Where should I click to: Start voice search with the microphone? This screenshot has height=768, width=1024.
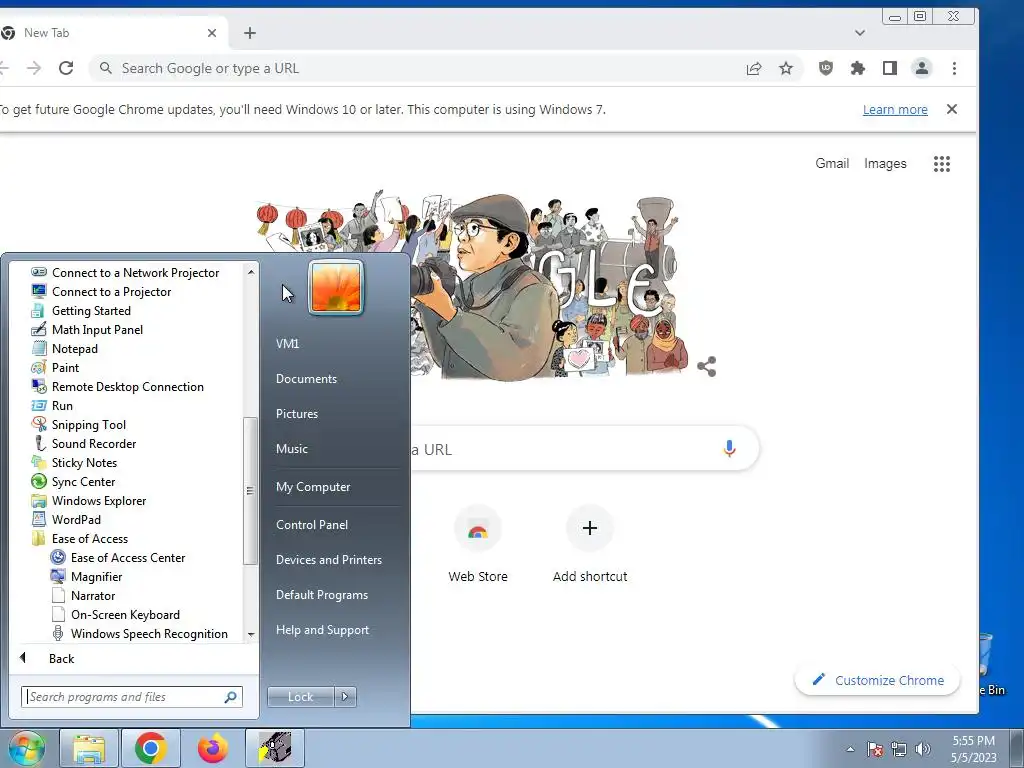coord(729,449)
